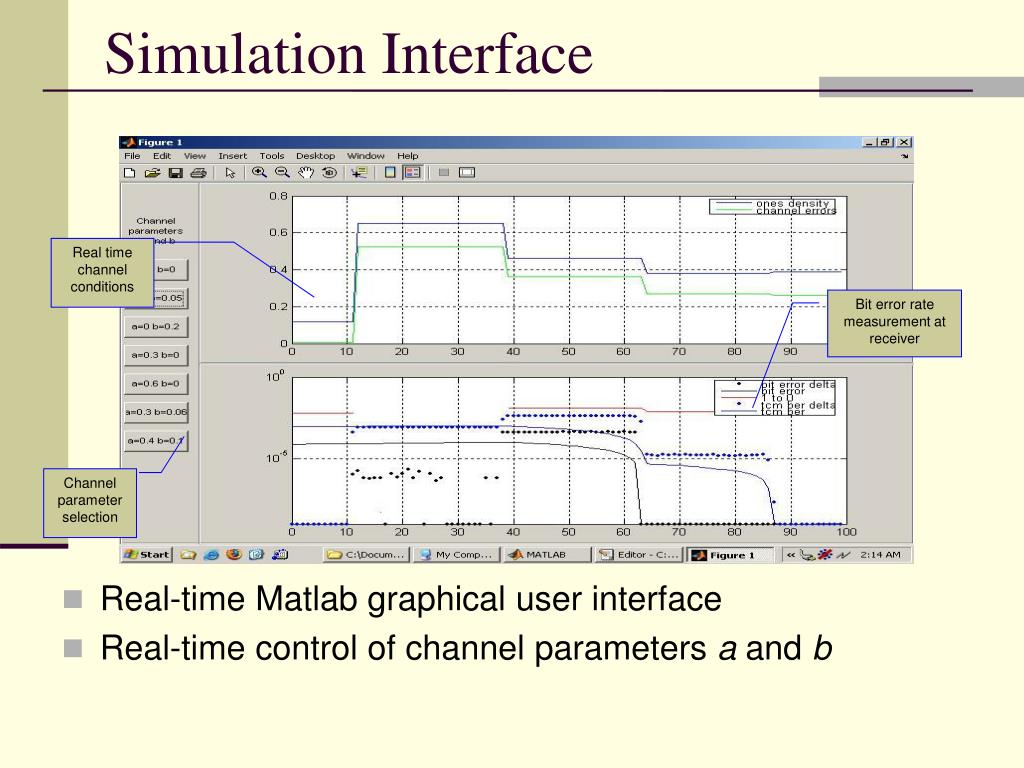Switch to the MATLAB taskbar button
The image size is (1024, 768).
point(547,554)
